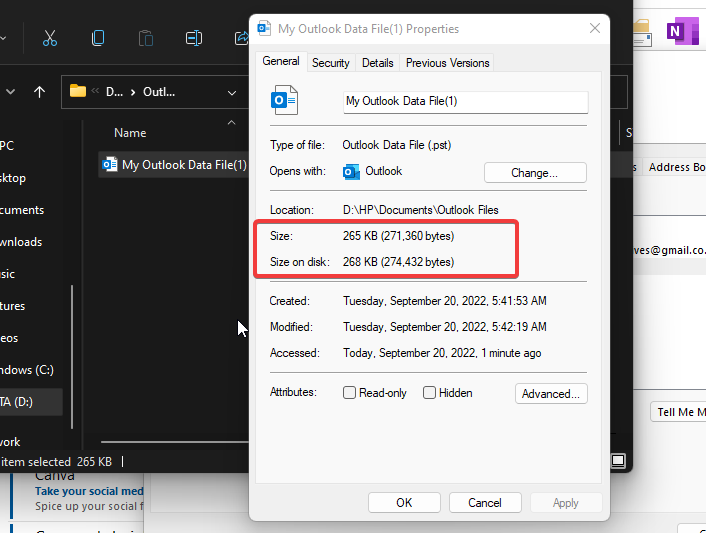
Task: Click the Tell Me More button in Outlook window
Action: pyautogui.click(x=679, y=412)
